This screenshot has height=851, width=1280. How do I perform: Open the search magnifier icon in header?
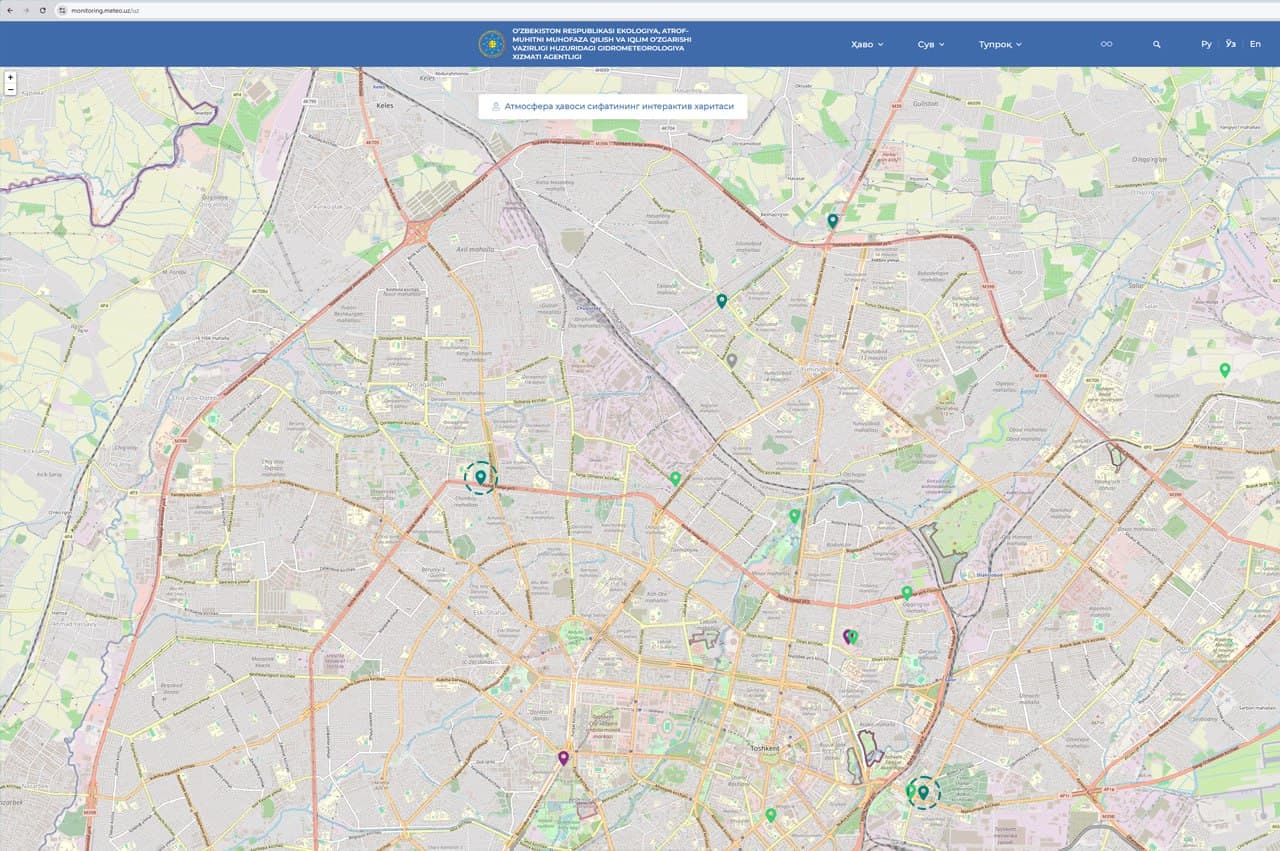1157,45
